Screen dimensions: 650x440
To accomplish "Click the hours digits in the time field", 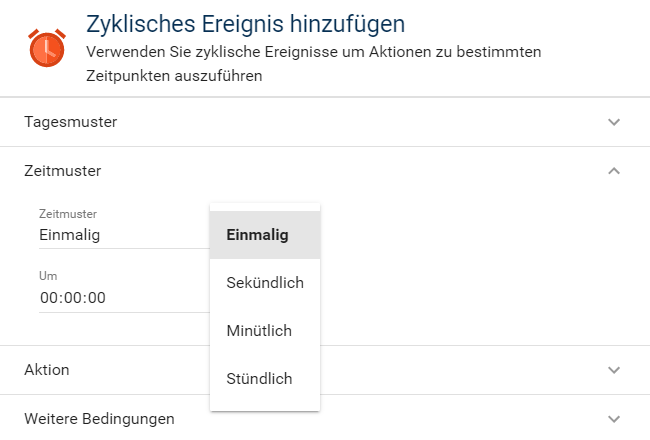I will (x=49, y=297).
